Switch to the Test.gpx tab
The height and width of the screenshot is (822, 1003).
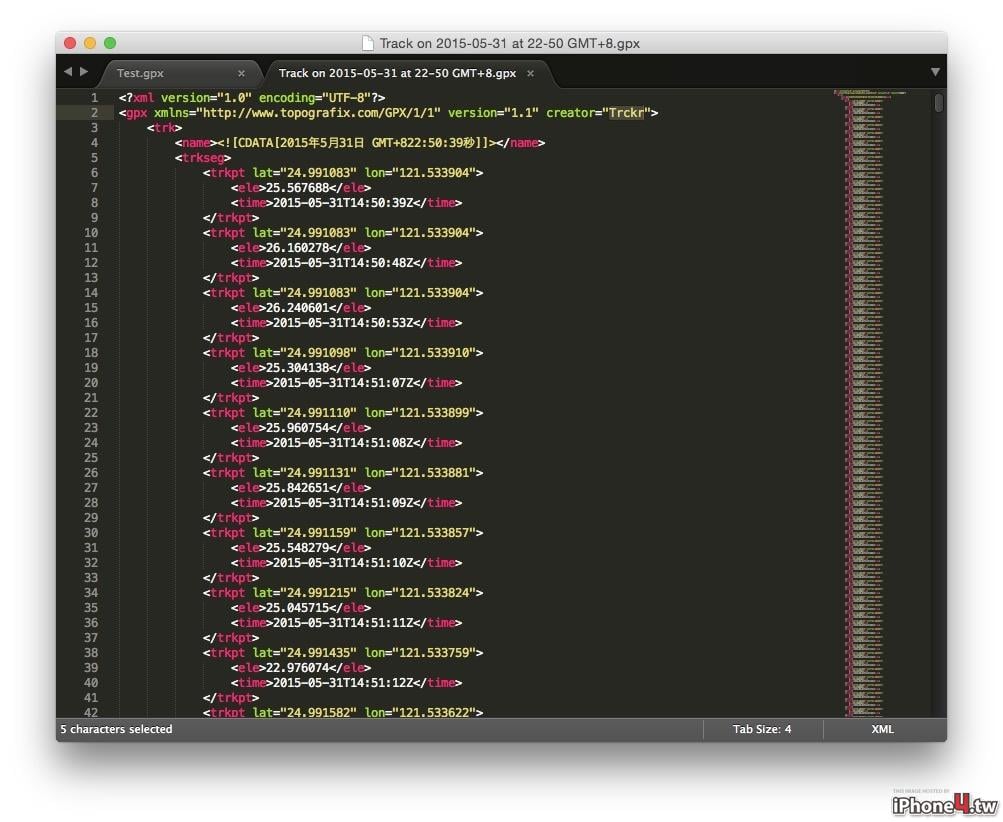(140, 73)
